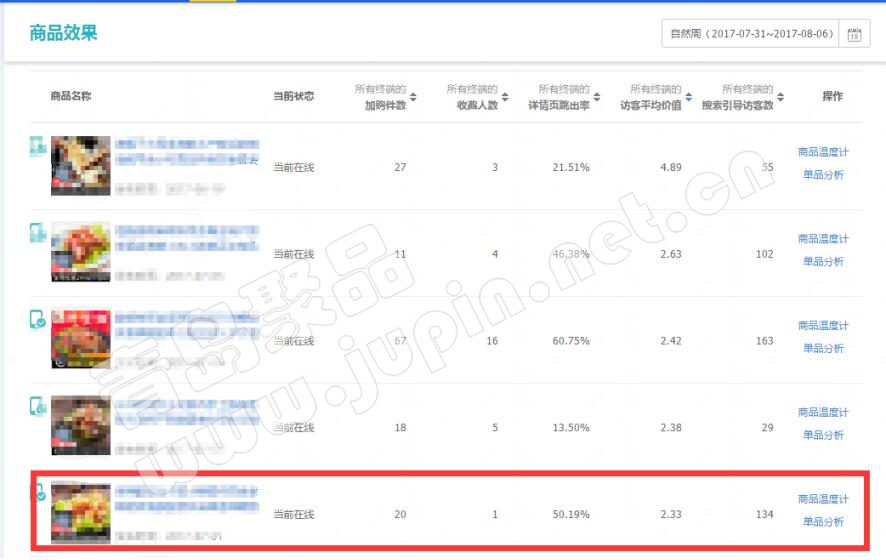Open 商品温度计 for the first product
The image size is (886, 560).
pos(823,153)
